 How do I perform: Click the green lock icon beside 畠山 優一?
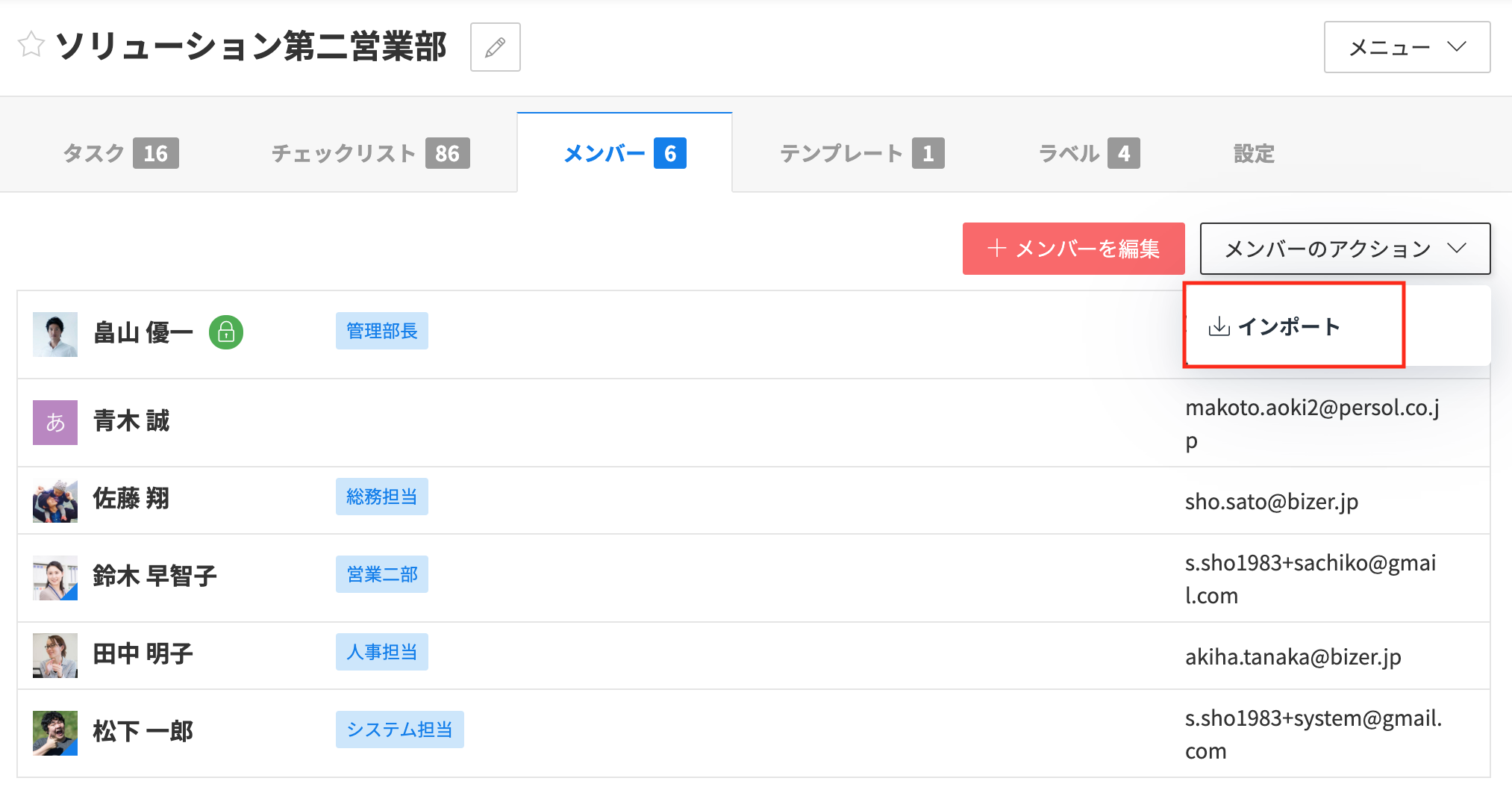tap(226, 333)
